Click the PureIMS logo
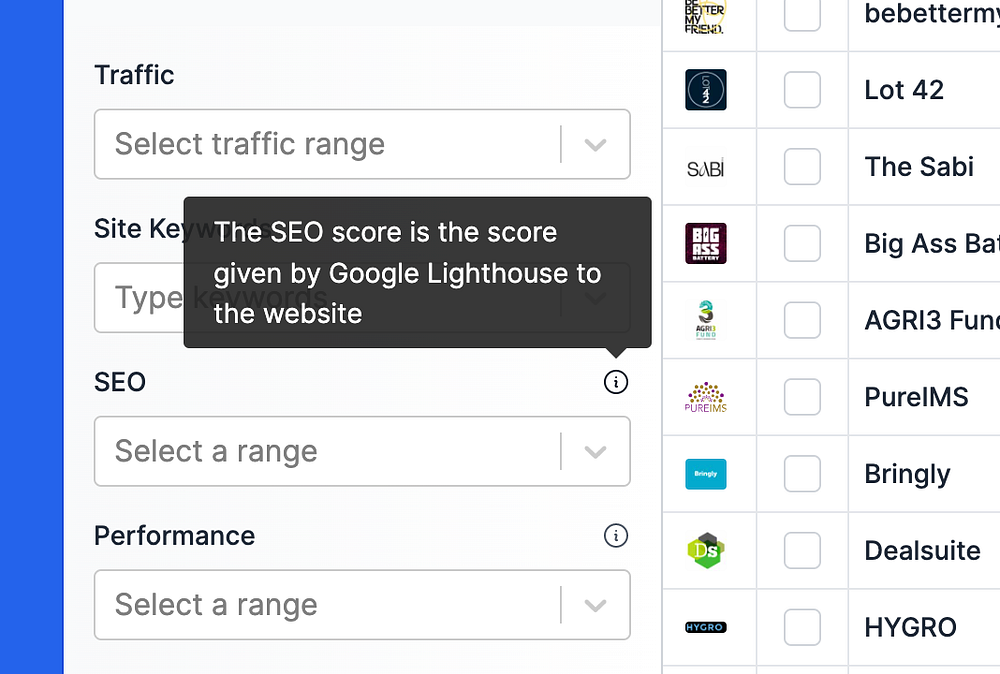This screenshot has width=1000, height=674. click(x=705, y=397)
